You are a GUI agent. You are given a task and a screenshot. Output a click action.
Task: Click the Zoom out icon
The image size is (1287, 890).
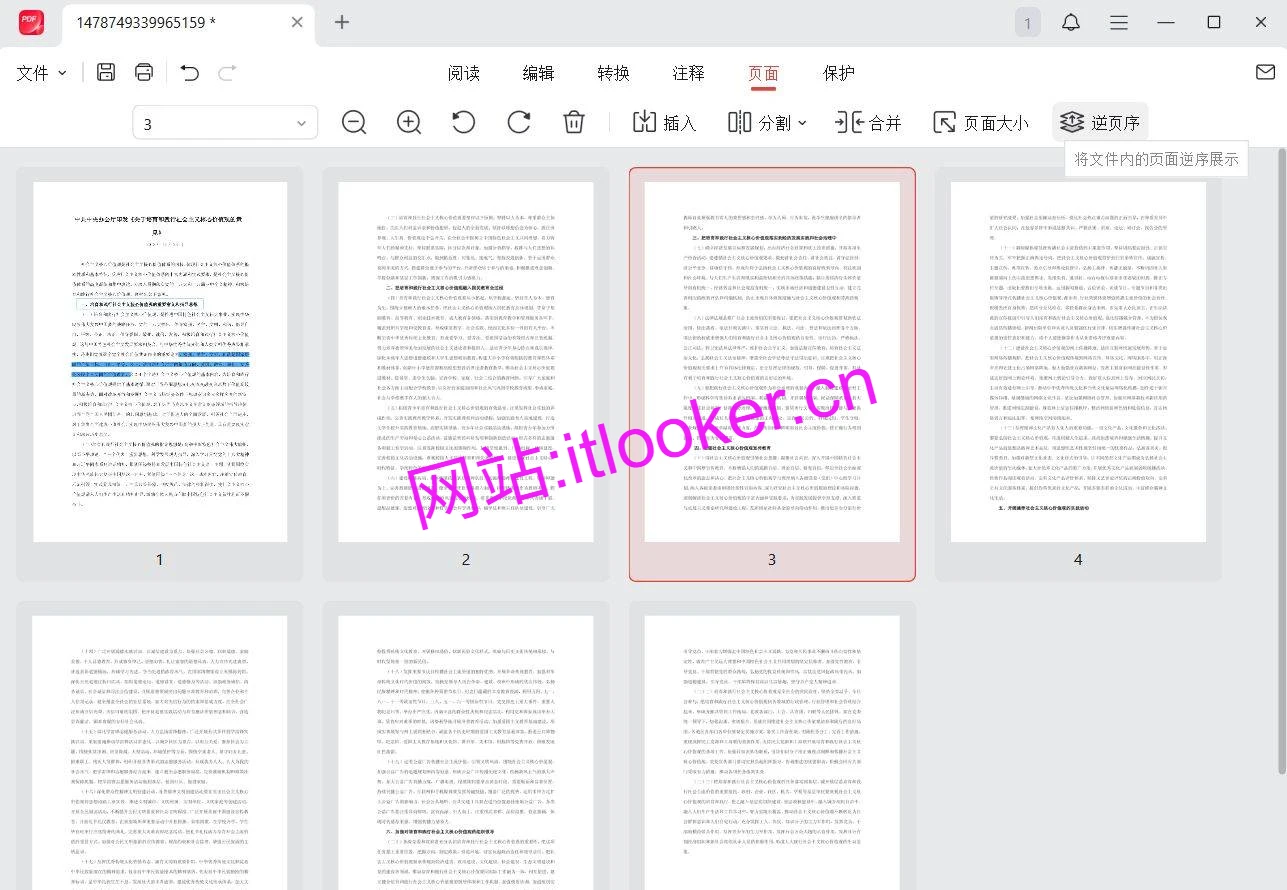pos(353,122)
